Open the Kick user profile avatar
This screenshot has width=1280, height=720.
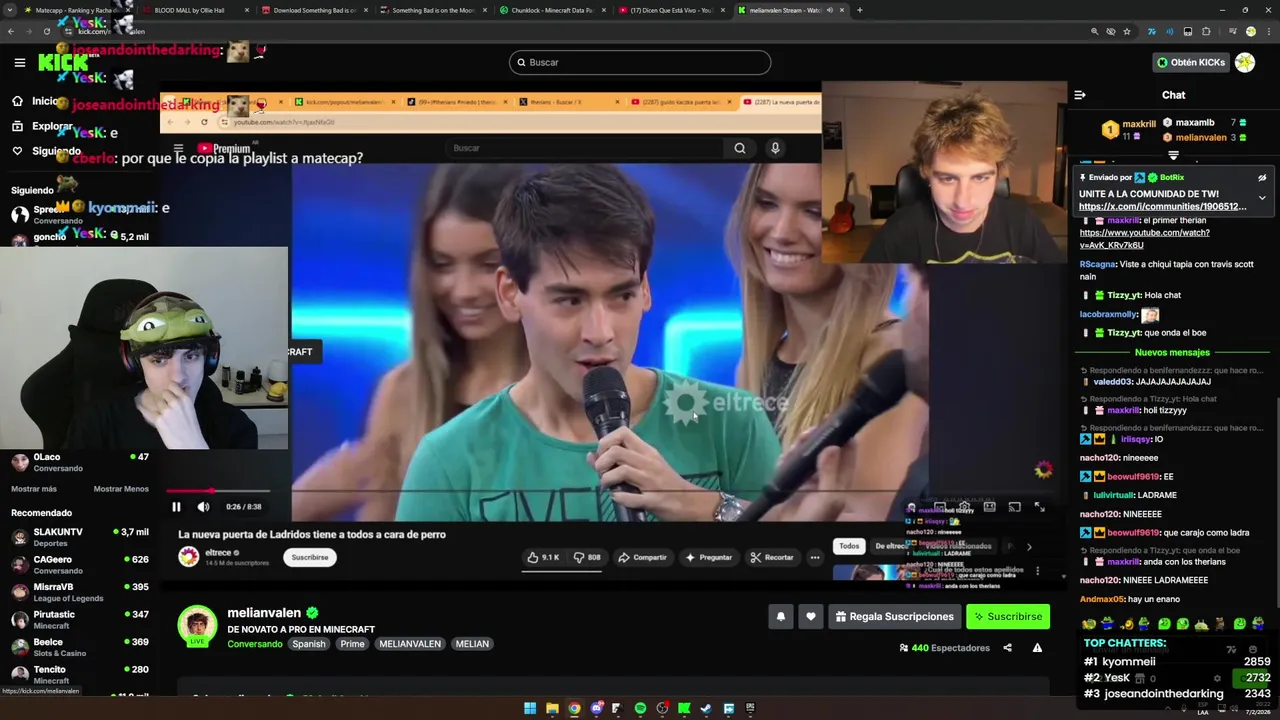[1245, 62]
